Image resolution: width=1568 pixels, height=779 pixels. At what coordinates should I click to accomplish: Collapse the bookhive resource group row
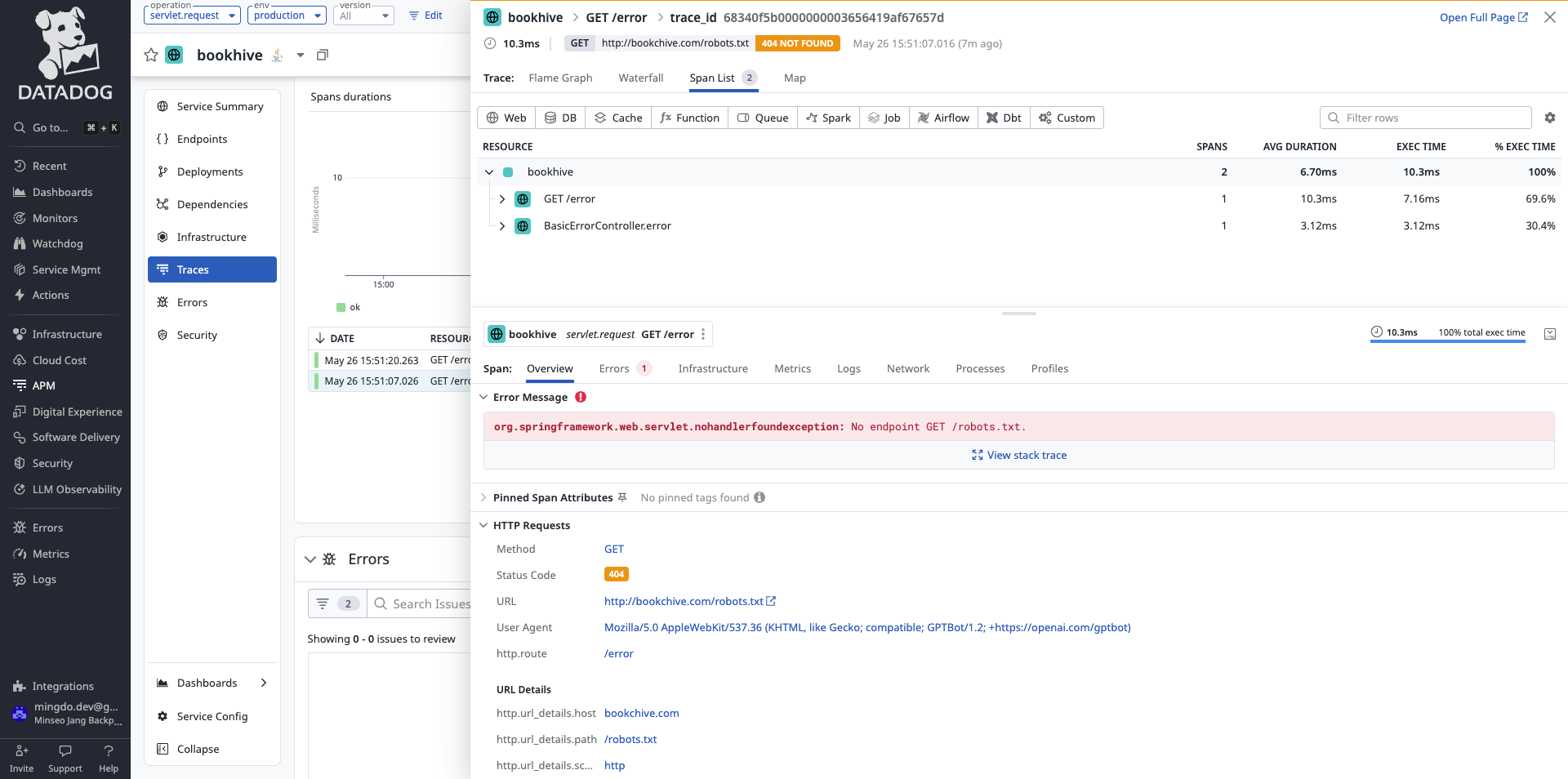tap(489, 171)
